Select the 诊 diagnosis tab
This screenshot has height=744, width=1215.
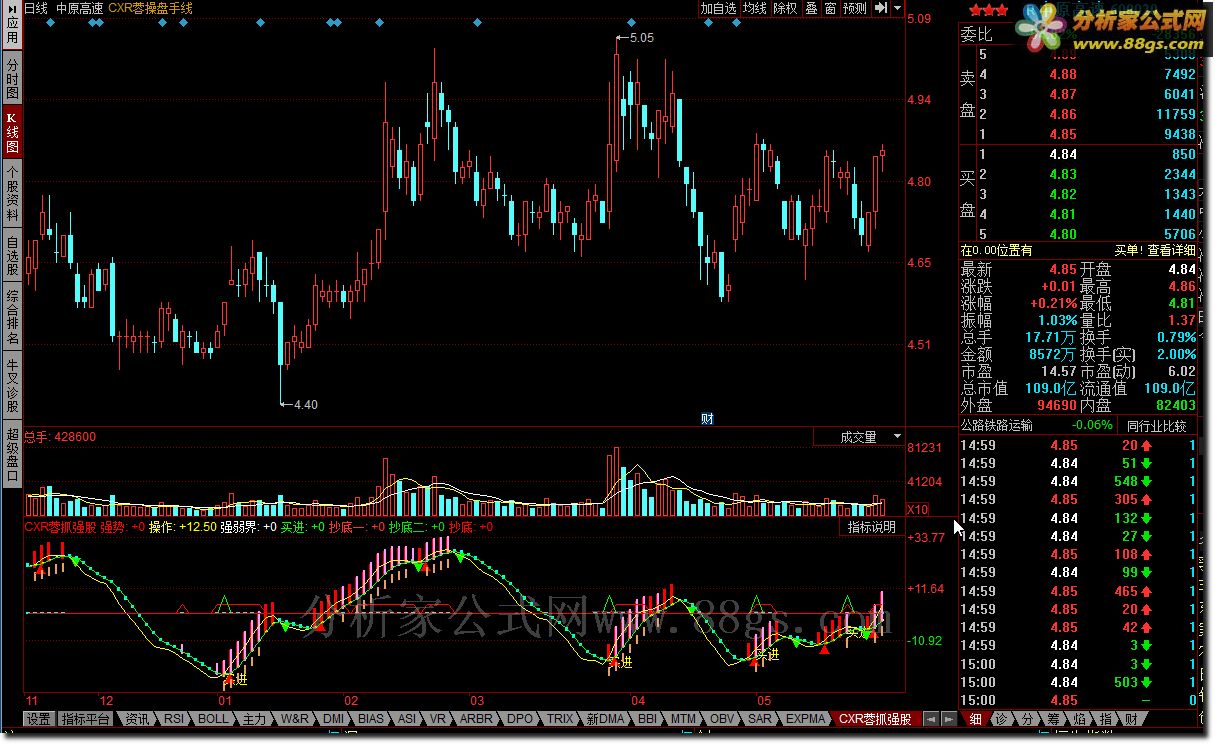(x=1001, y=719)
